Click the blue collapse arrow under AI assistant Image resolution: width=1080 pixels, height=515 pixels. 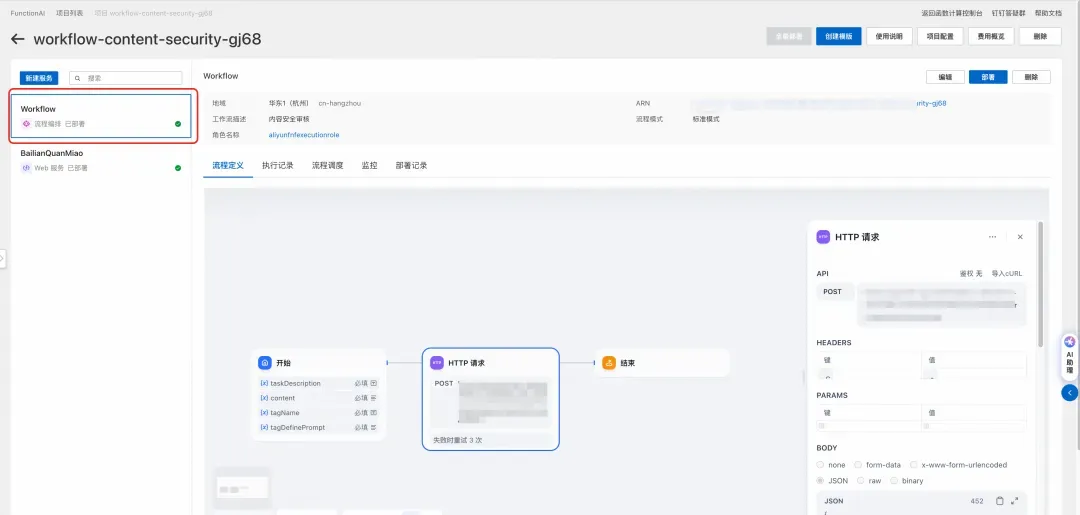(x=1070, y=392)
